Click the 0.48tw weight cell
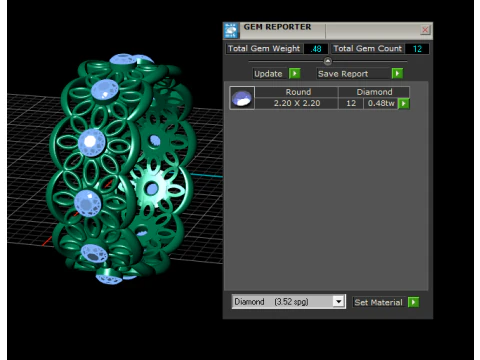 point(381,103)
